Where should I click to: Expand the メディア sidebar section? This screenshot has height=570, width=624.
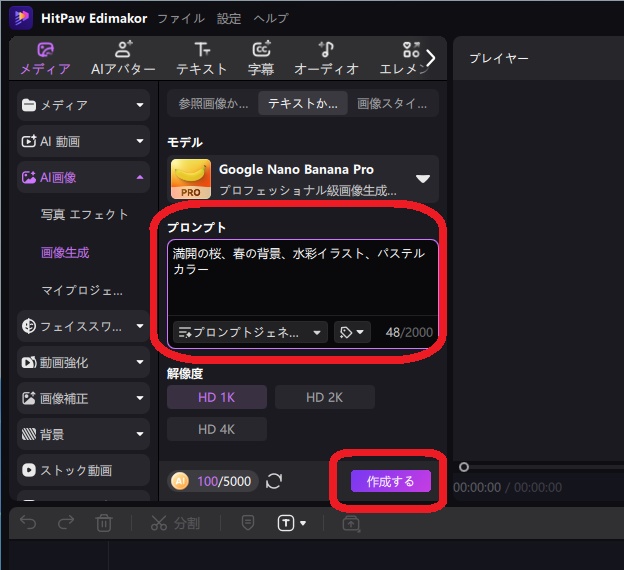coord(83,105)
